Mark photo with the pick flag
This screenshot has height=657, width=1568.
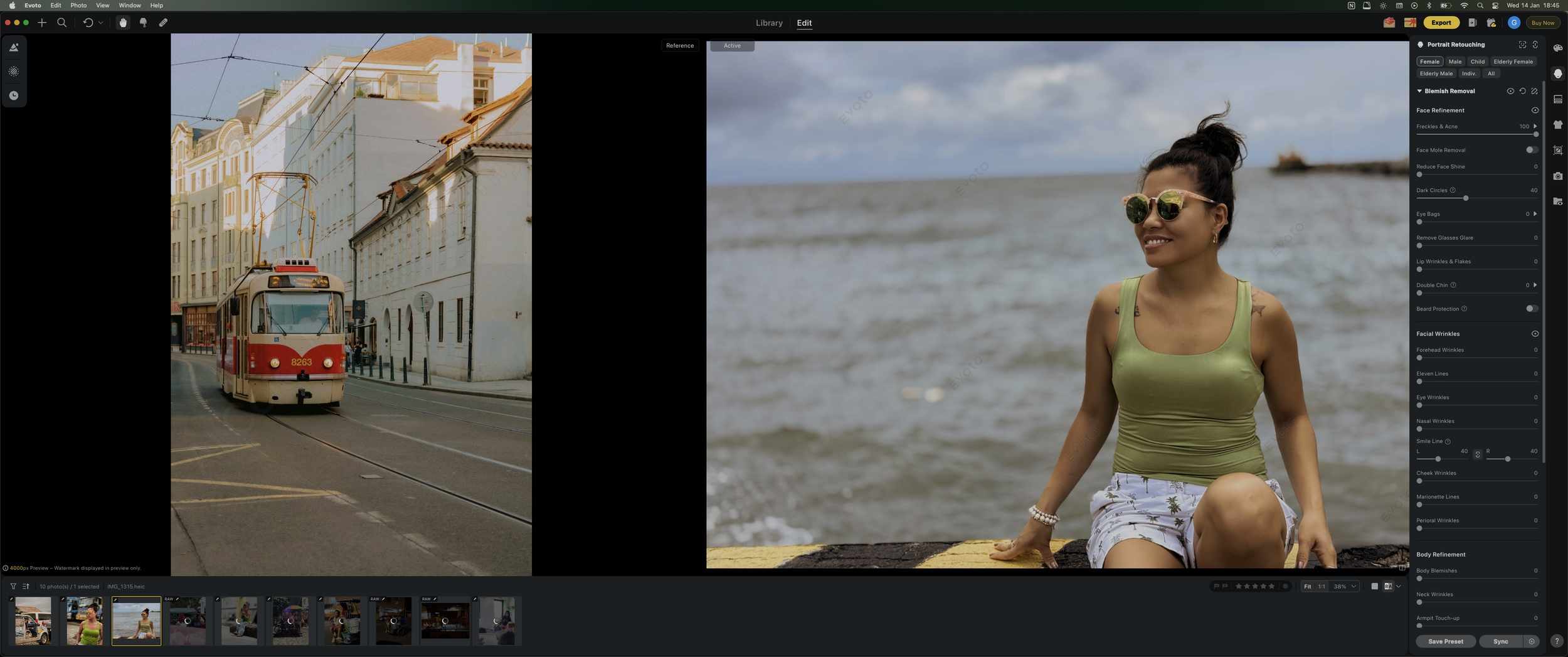click(x=1216, y=586)
